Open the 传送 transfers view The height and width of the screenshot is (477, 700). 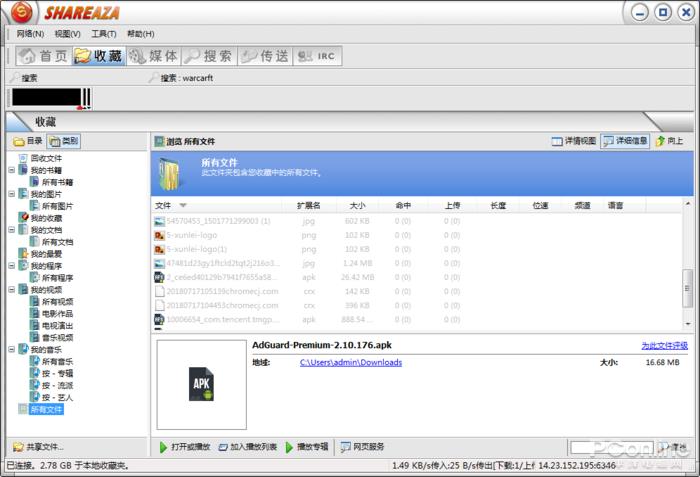point(264,56)
